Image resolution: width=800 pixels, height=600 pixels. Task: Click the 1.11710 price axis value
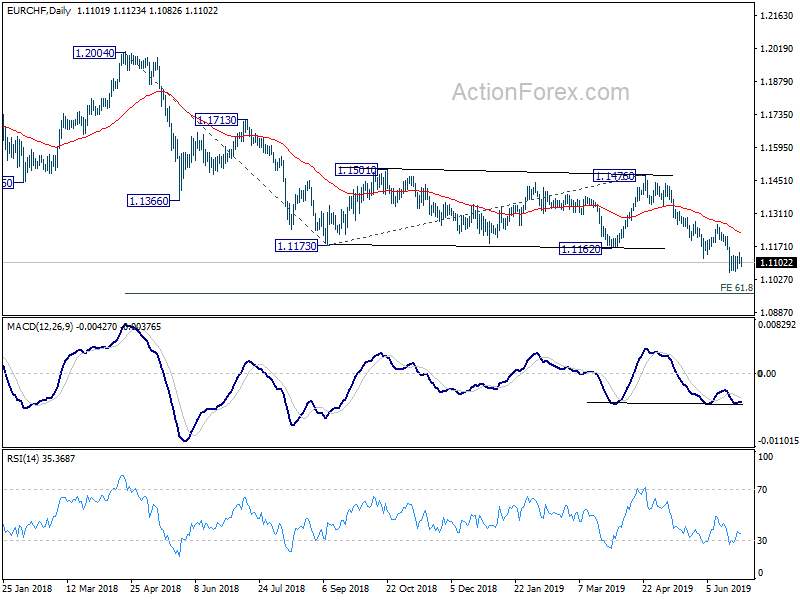(777, 247)
